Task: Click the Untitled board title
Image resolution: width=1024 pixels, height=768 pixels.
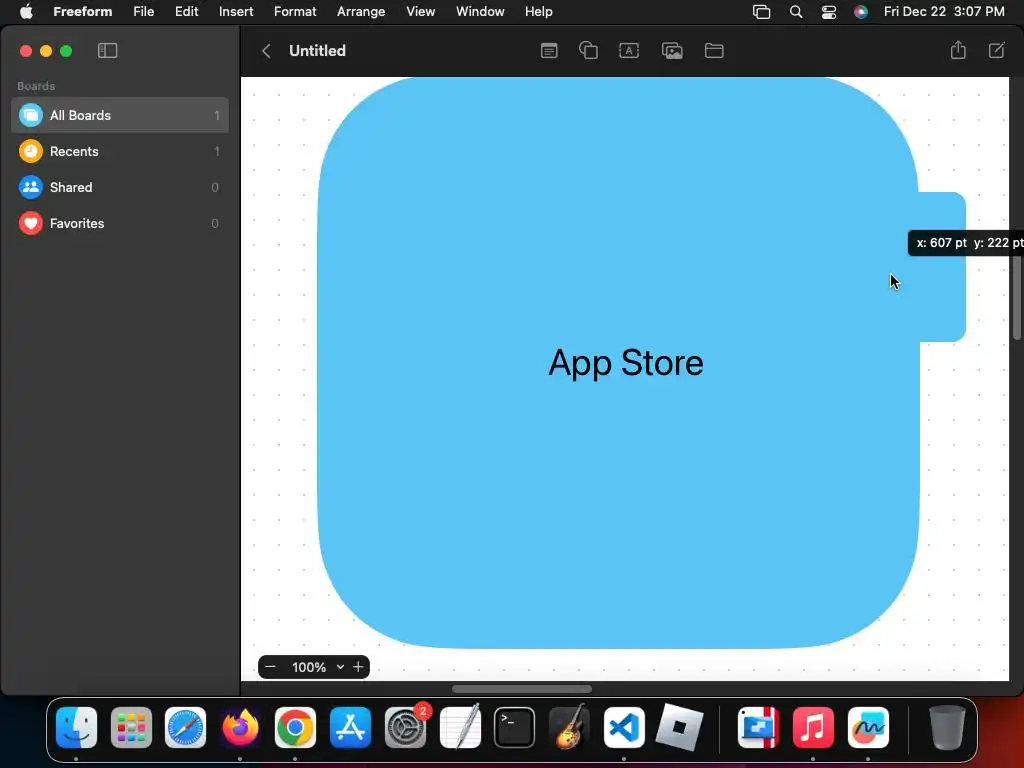Action: [317, 50]
